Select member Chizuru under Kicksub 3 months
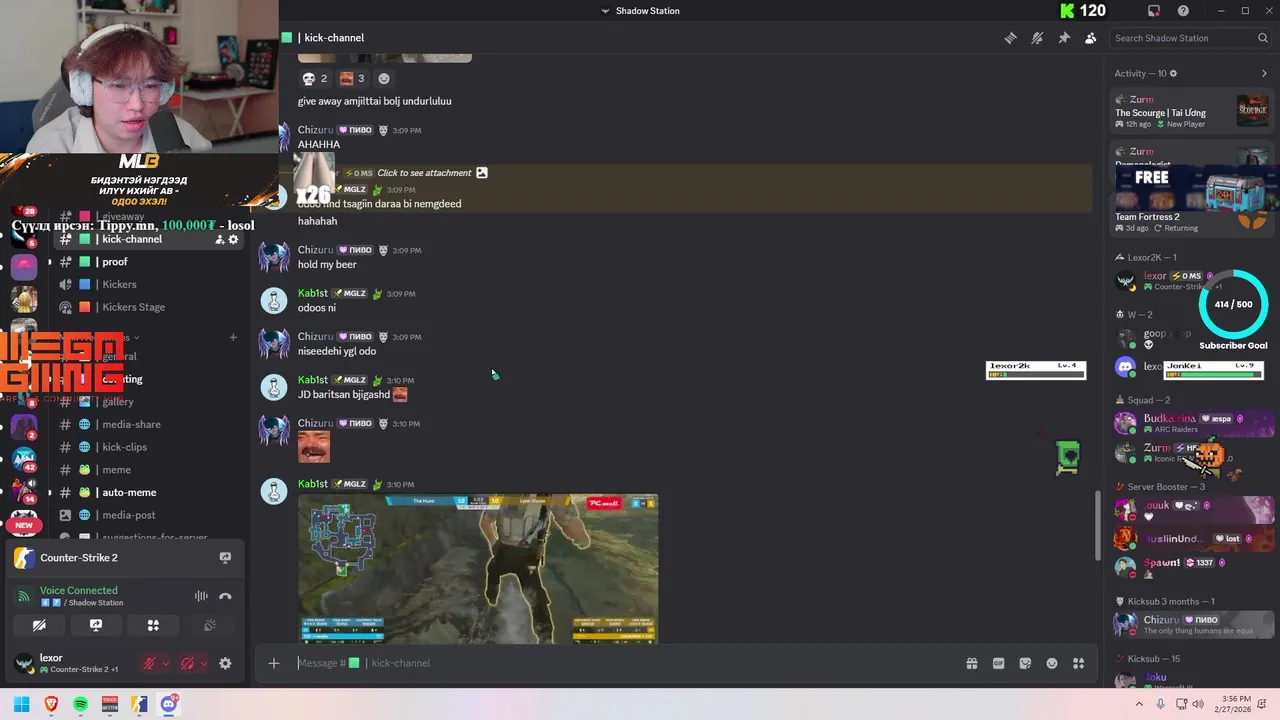This screenshot has height=720, width=1280. tap(1192, 625)
